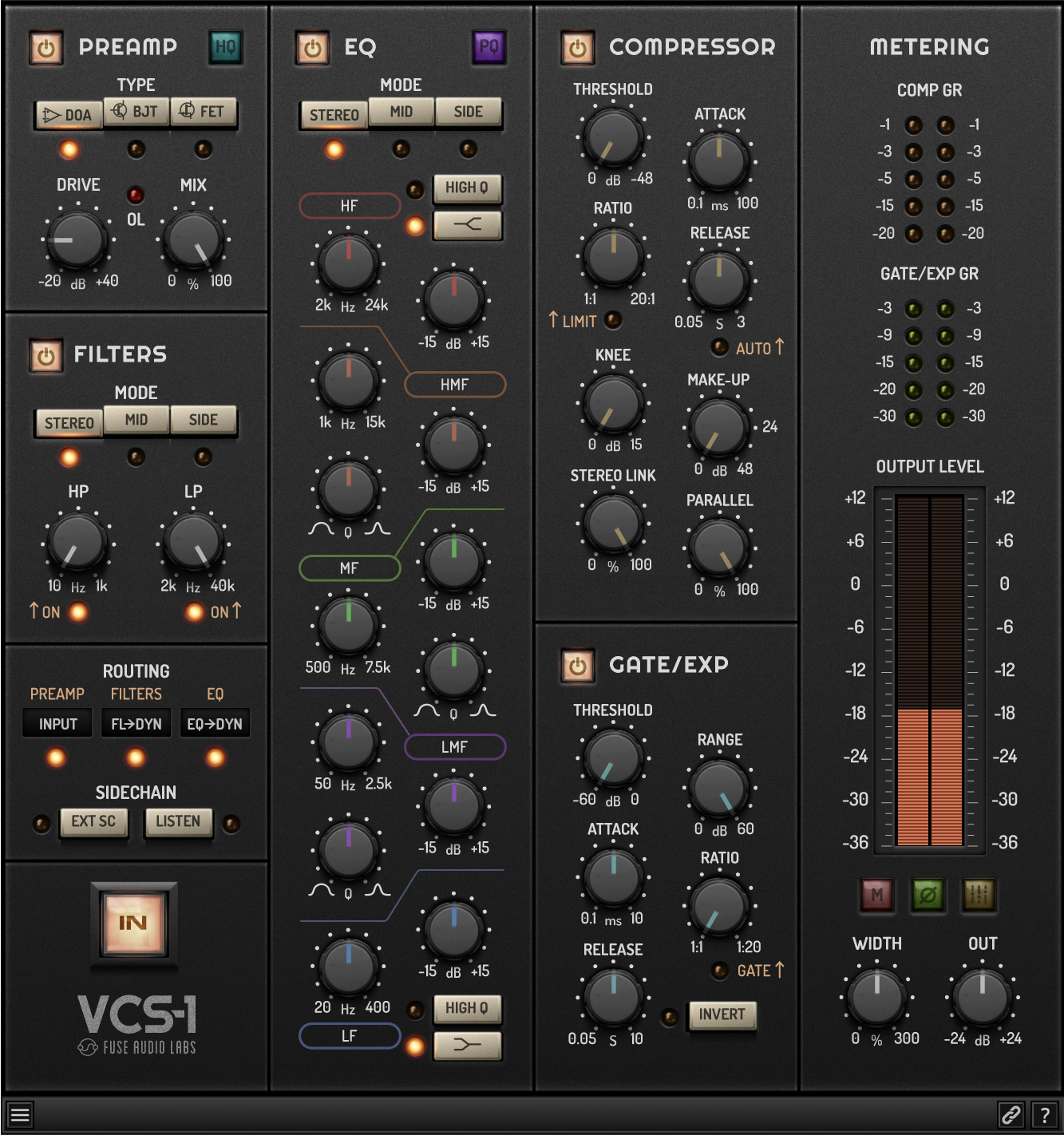Click the yellow channel meter icon
The image size is (1064, 1135).
click(979, 895)
